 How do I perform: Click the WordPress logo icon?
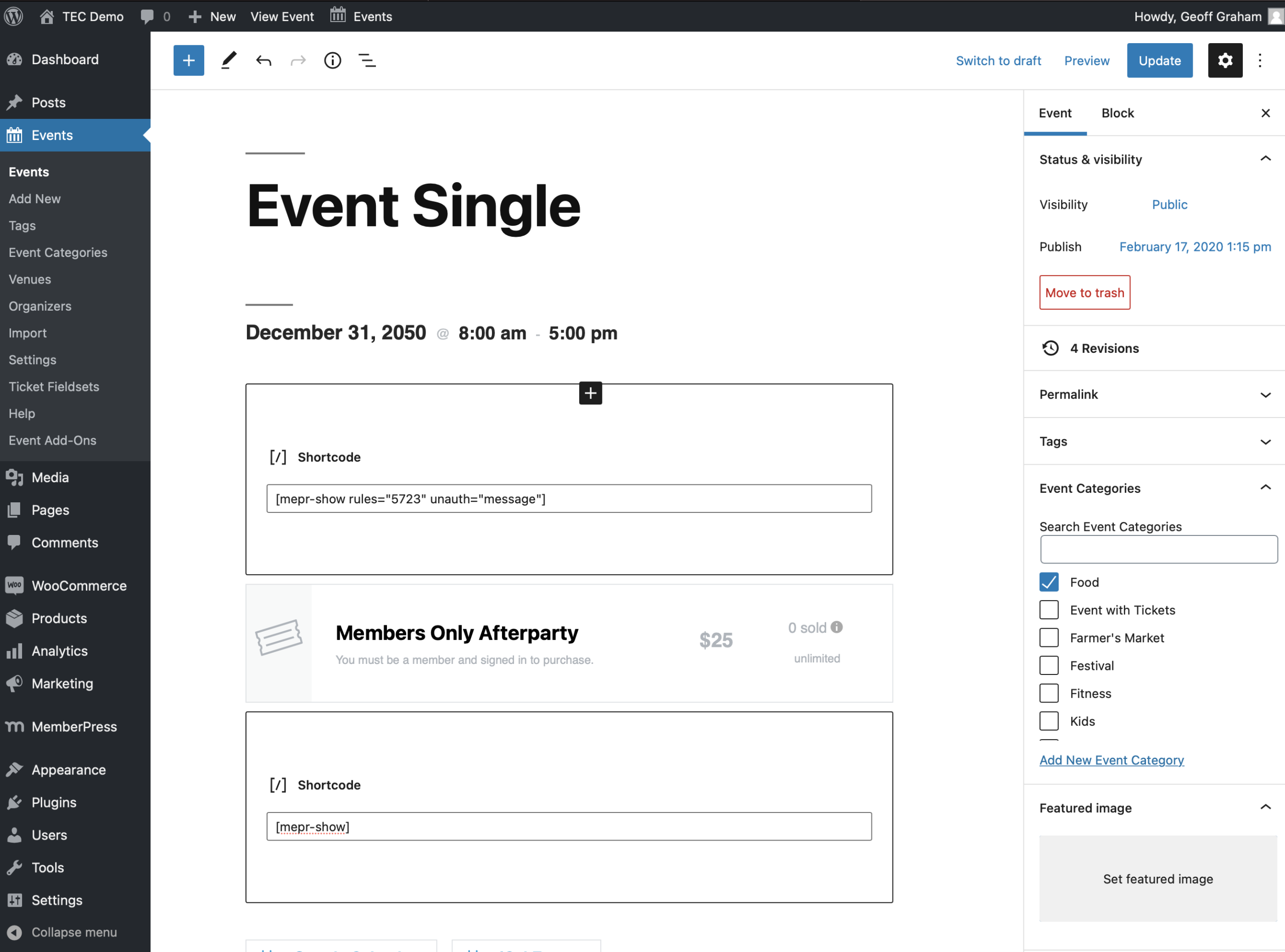14,16
